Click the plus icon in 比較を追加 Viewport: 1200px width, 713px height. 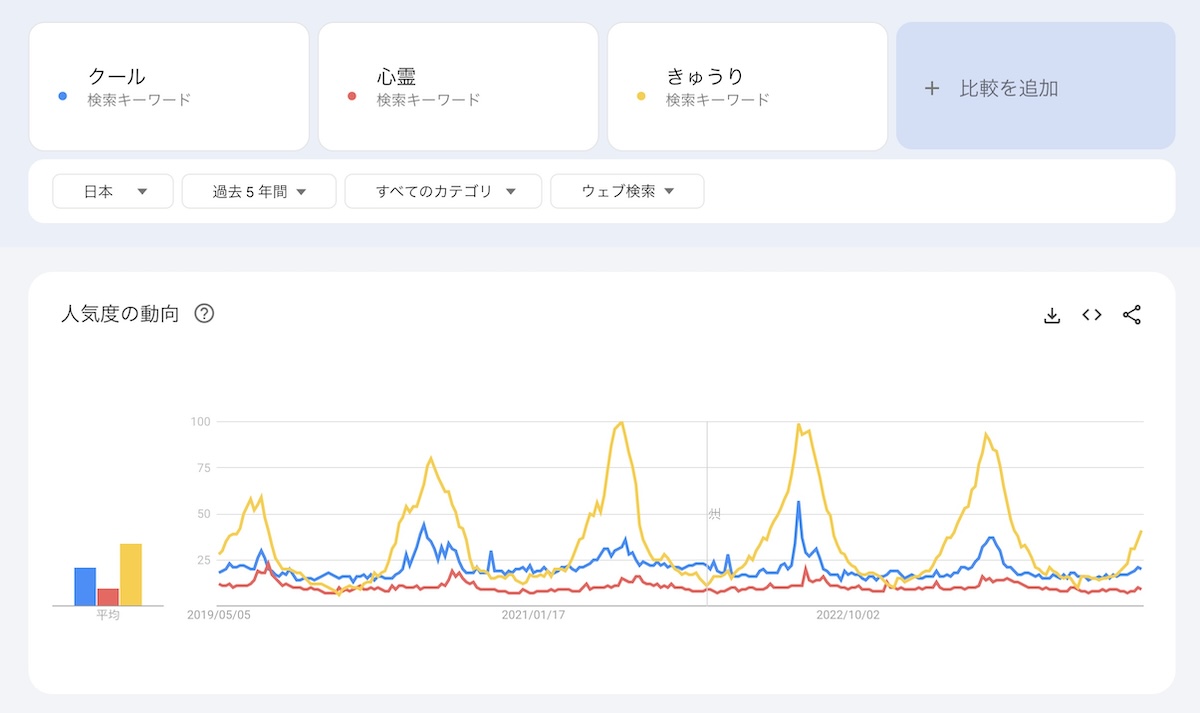[932, 88]
